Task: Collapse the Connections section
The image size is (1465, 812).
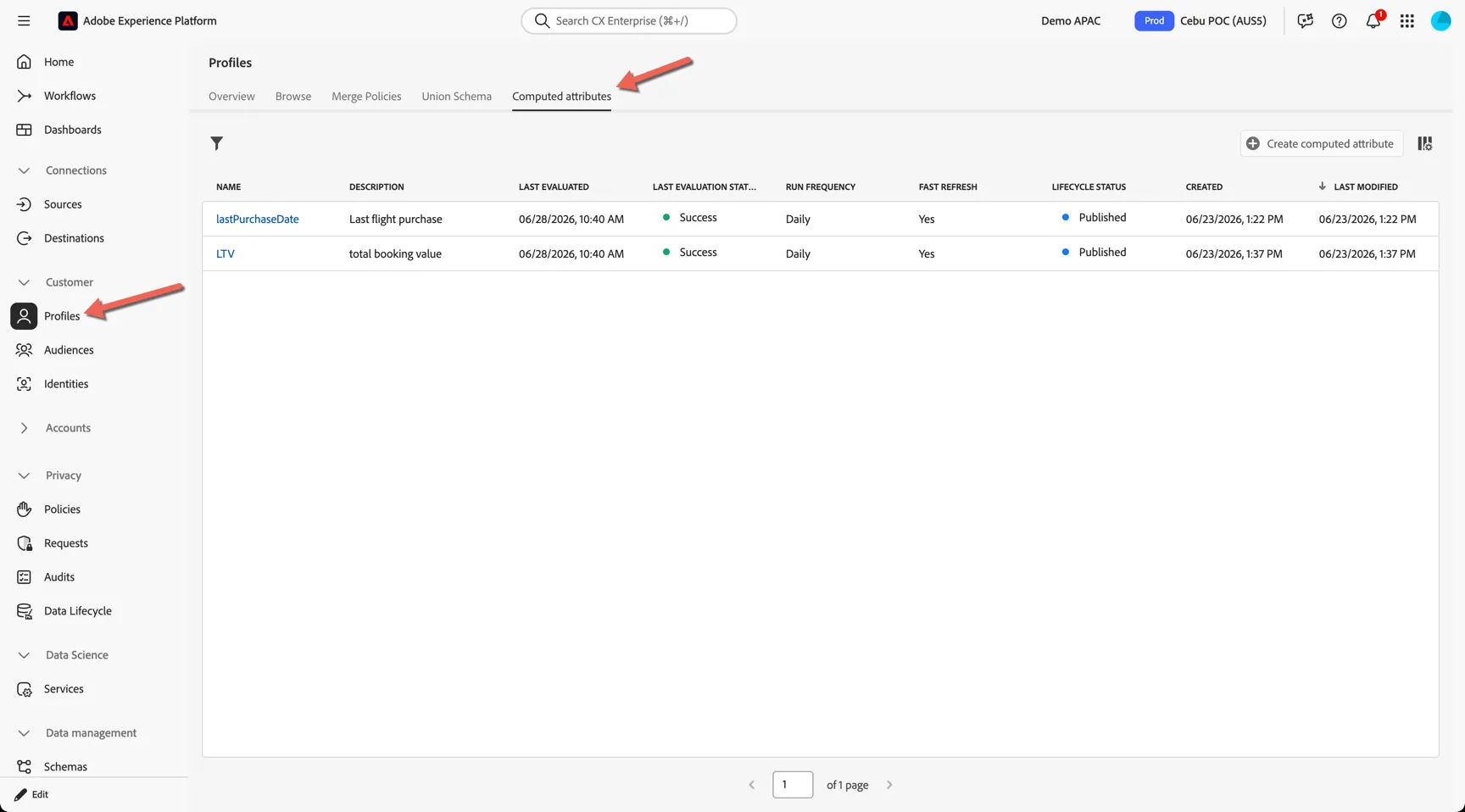Action: [24, 170]
